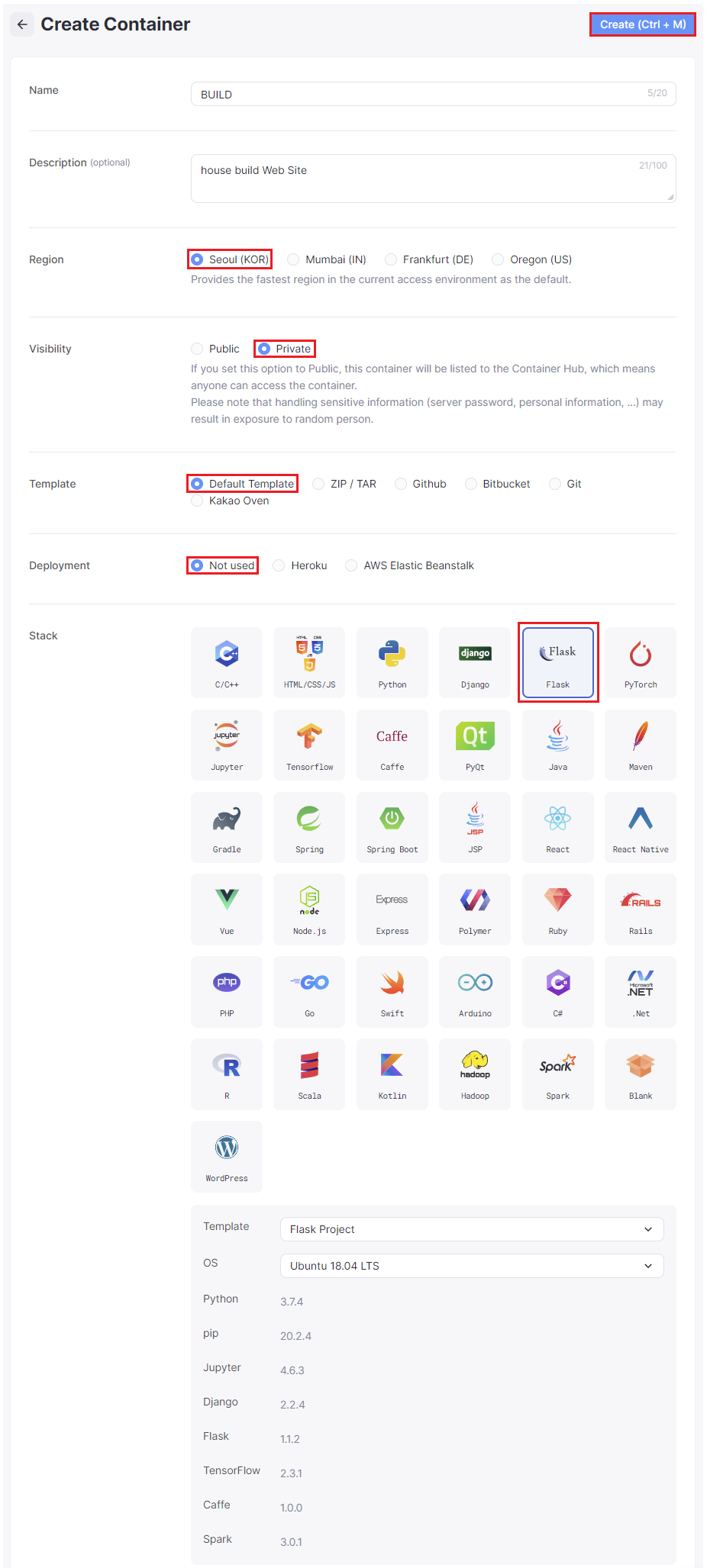
Task: Choose the Caffe stack
Action: (392, 745)
